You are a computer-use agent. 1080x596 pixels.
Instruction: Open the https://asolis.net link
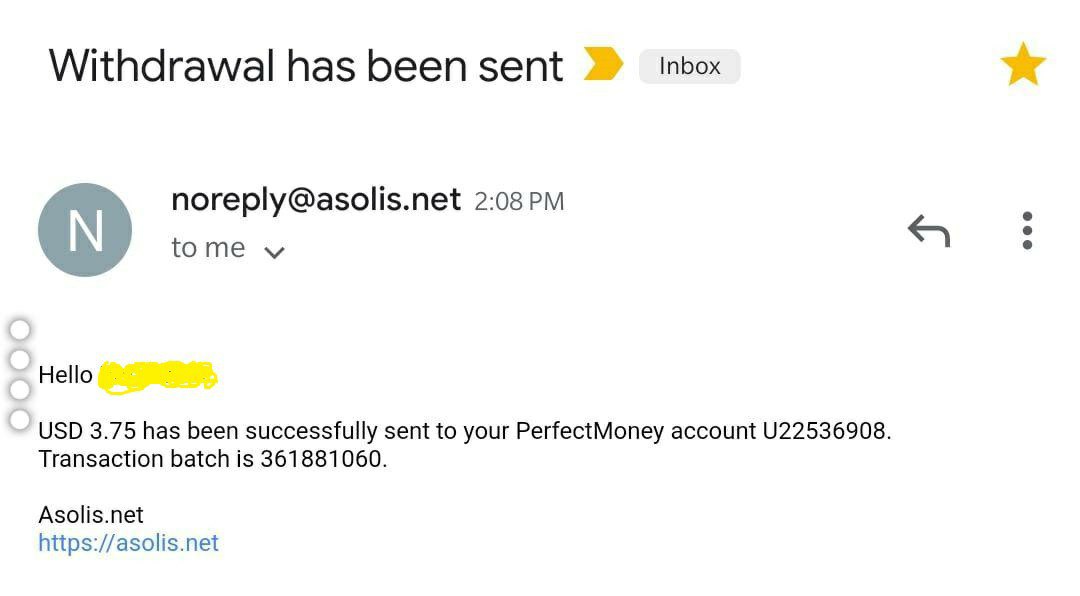pyautogui.click(x=128, y=543)
